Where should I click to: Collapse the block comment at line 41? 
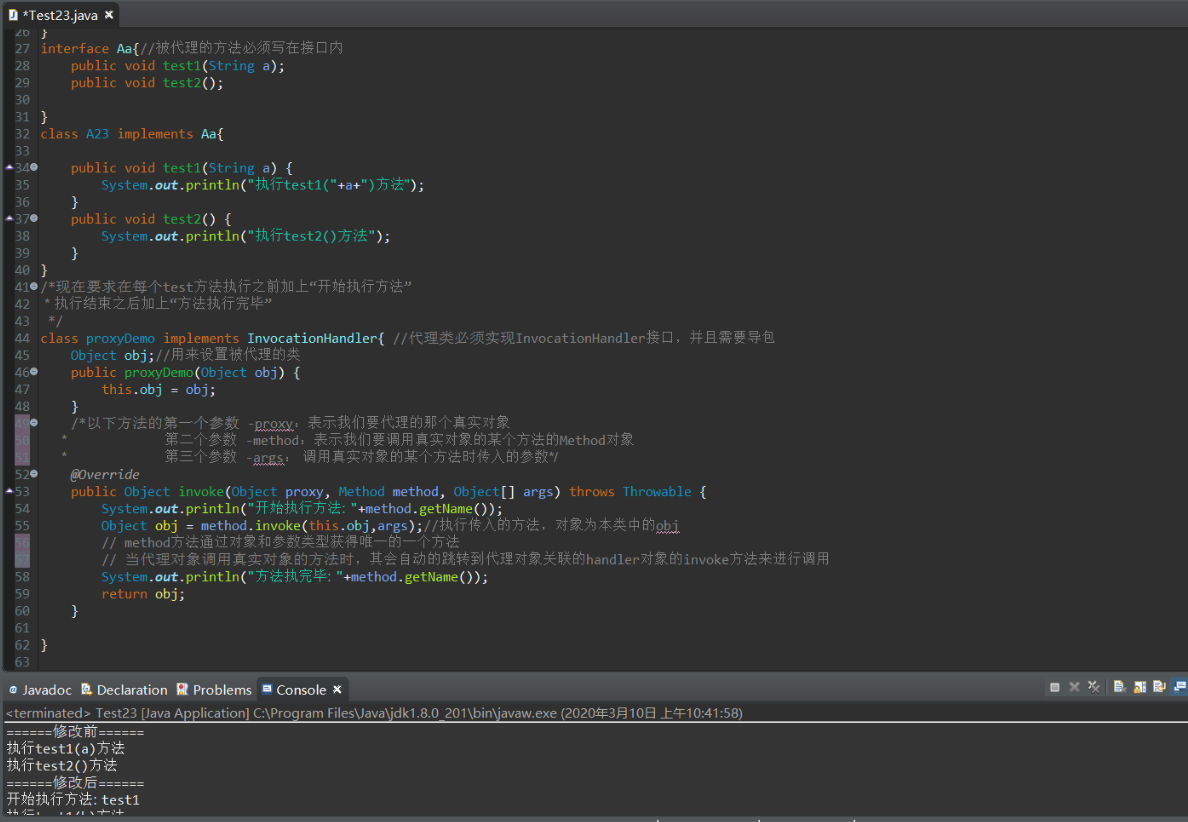[x=34, y=287]
